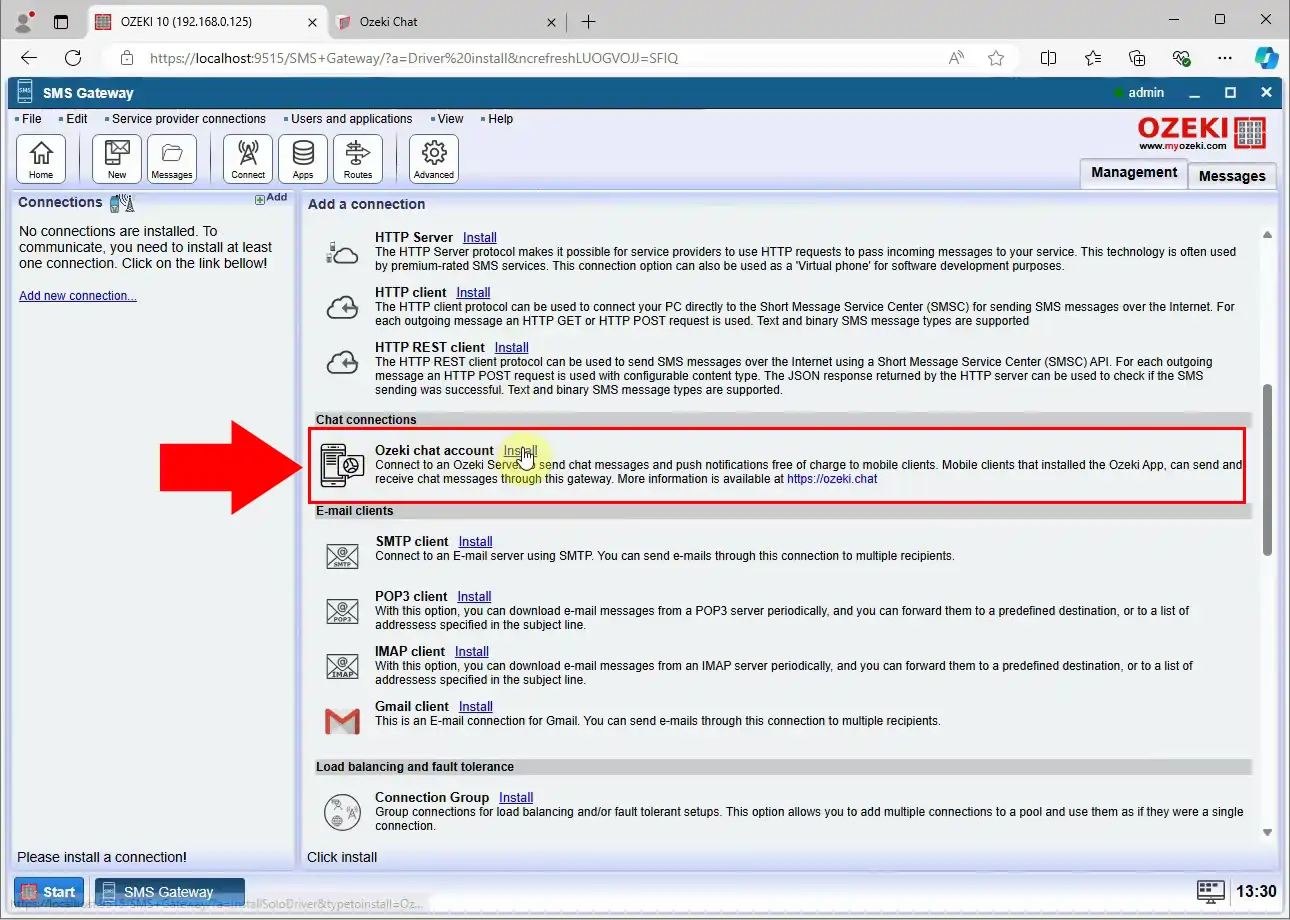Switch to the Management tab
The image size is (1290, 920).
pyautogui.click(x=1134, y=173)
